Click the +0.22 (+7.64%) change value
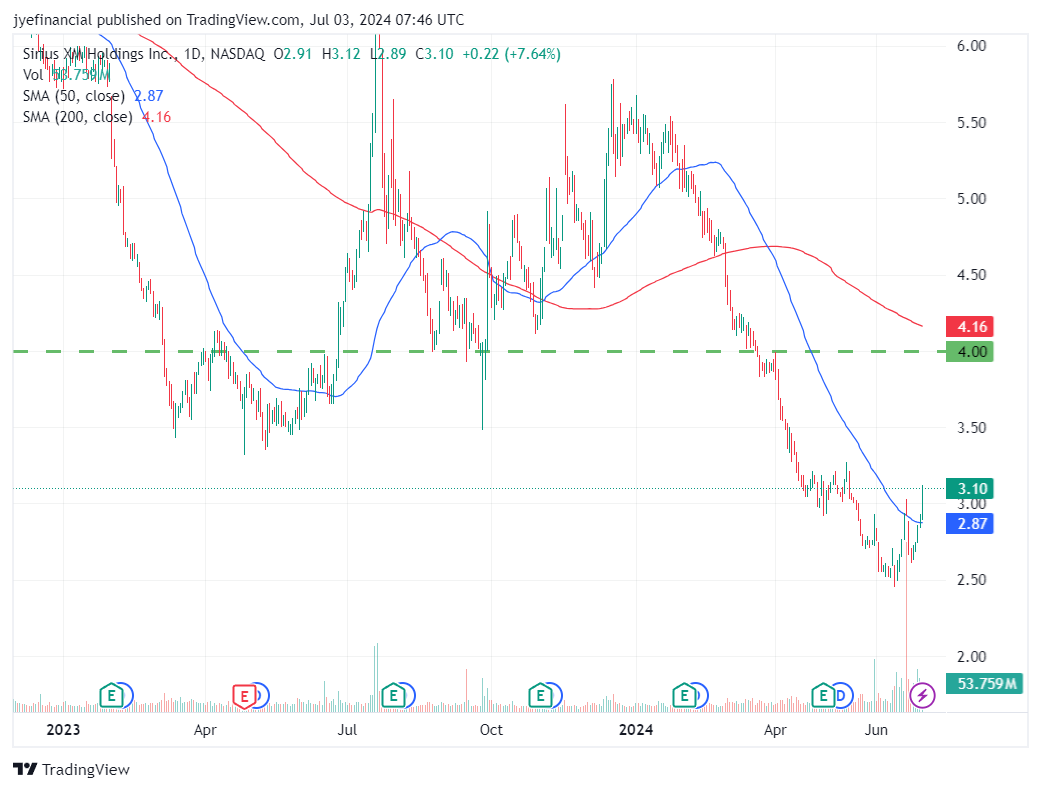1041x791 pixels. click(511, 54)
